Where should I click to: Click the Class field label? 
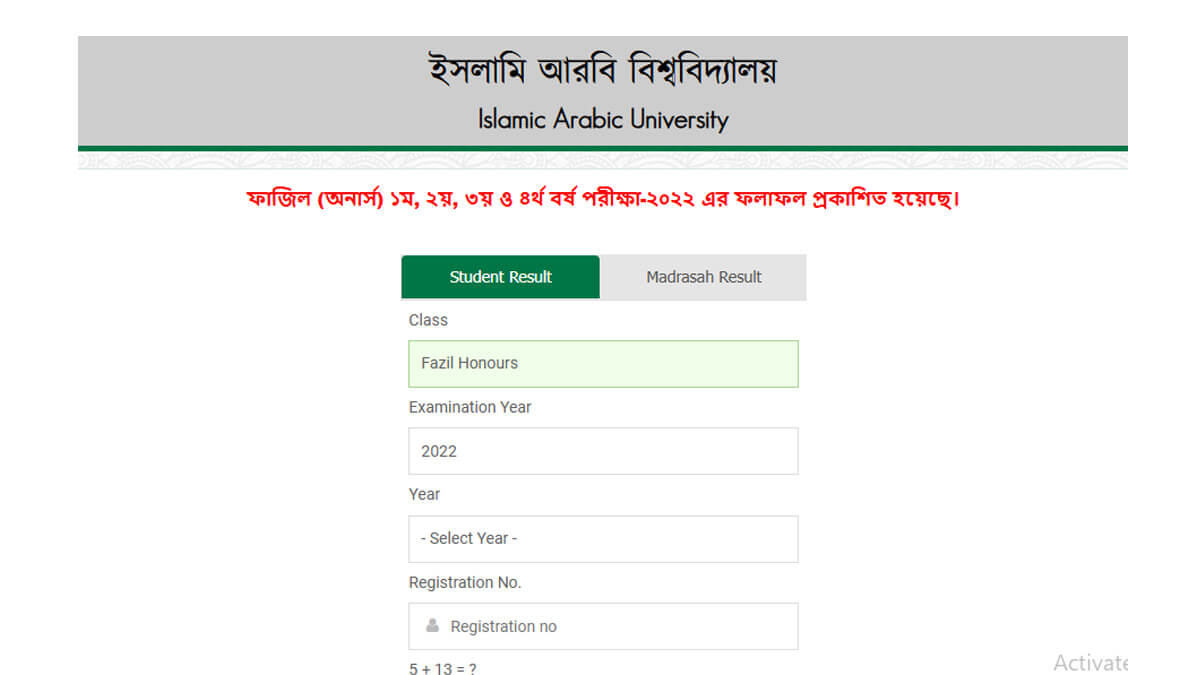coord(428,320)
